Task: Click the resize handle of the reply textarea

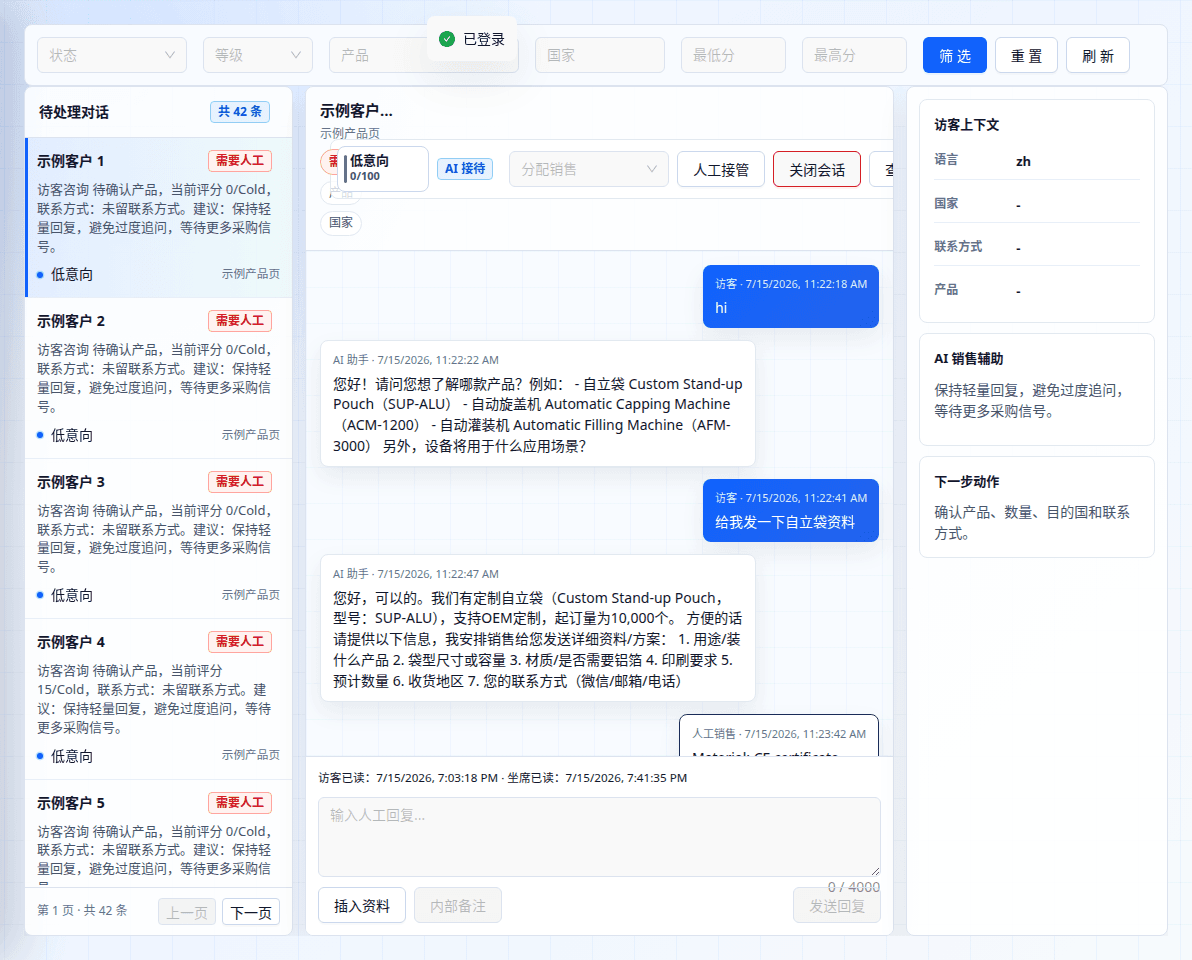Action: click(875, 871)
